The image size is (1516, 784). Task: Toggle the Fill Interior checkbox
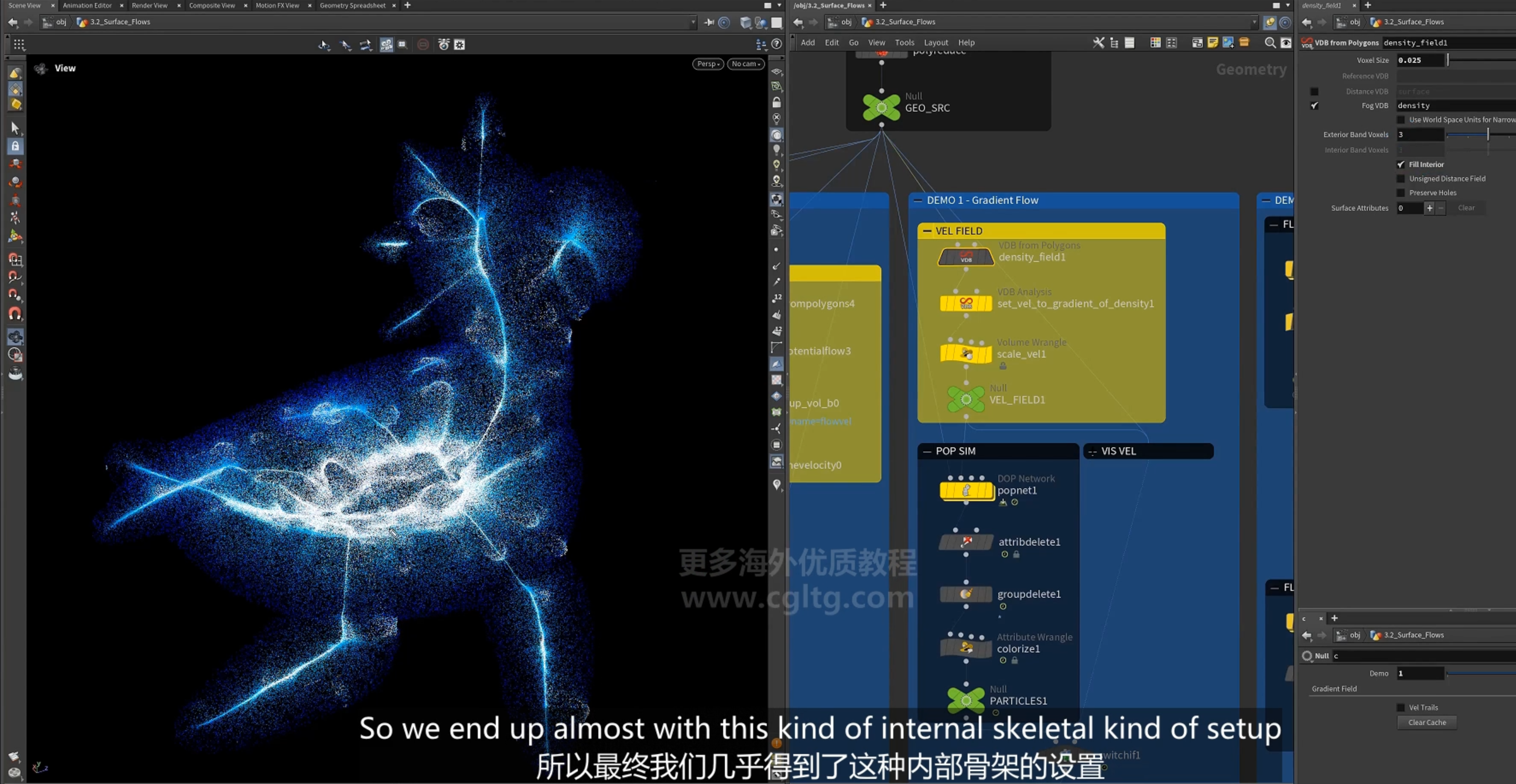[1401, 164]
